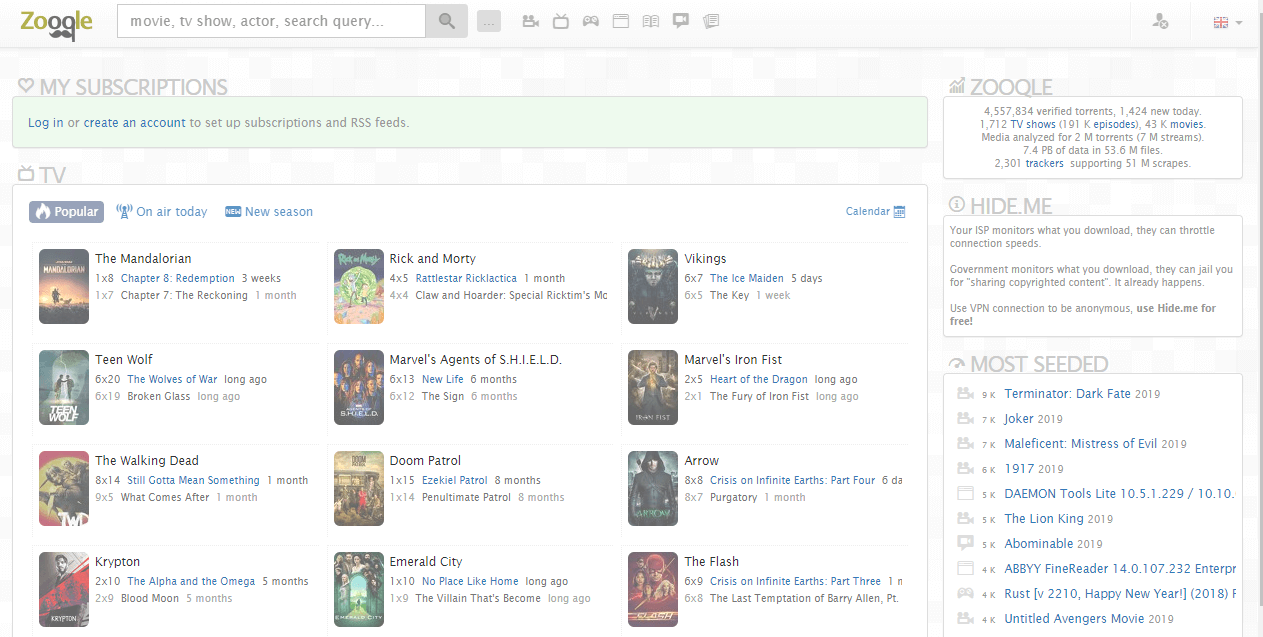Open Arrow episode Crisis on Infinite Earths: Part Four
The image size is (1263, 637).
tap(793, 480)
